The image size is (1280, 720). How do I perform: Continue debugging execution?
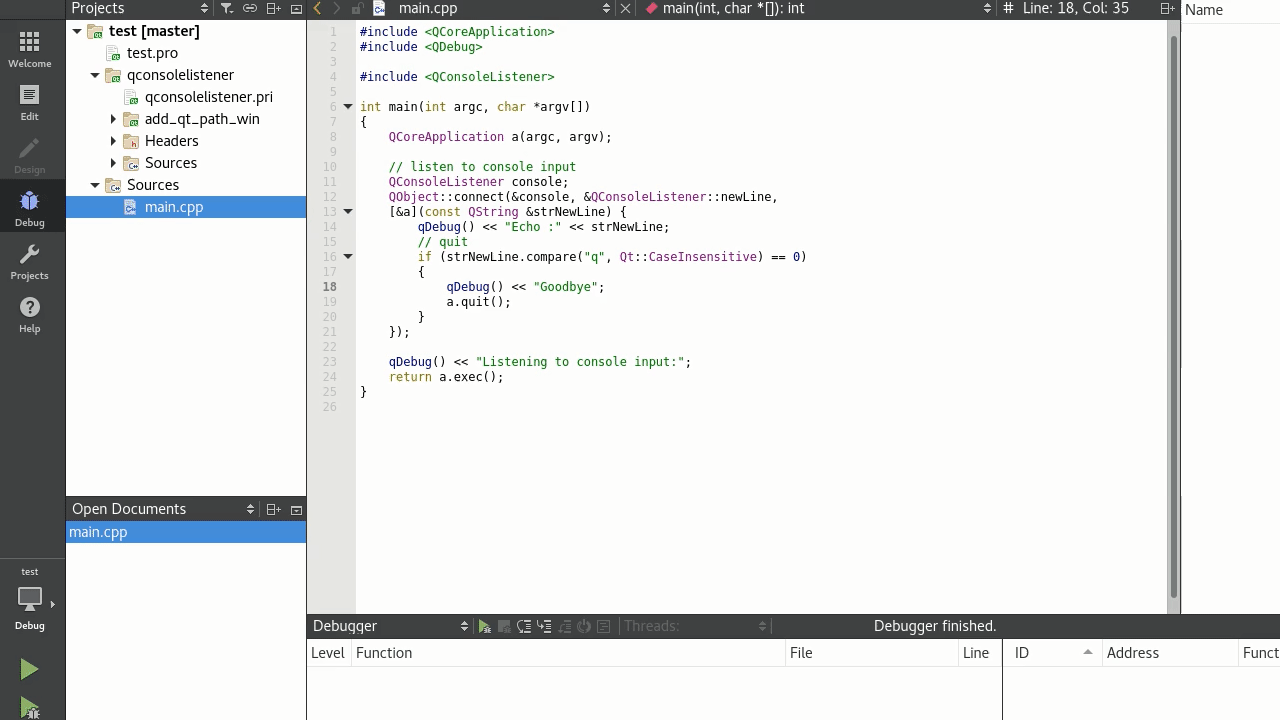pyautogui.click(x=485, y=626)
